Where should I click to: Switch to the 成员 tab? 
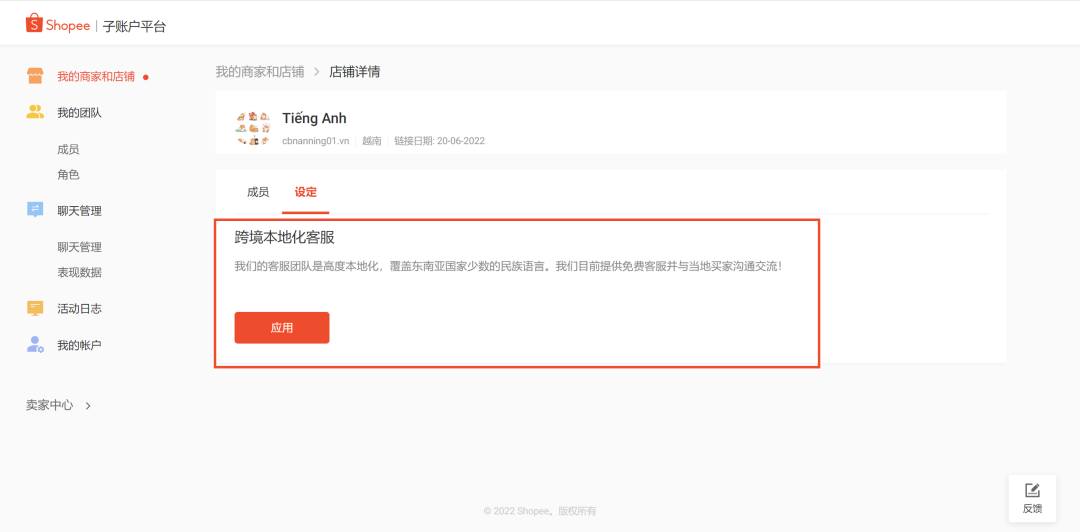tap(258, 192)
